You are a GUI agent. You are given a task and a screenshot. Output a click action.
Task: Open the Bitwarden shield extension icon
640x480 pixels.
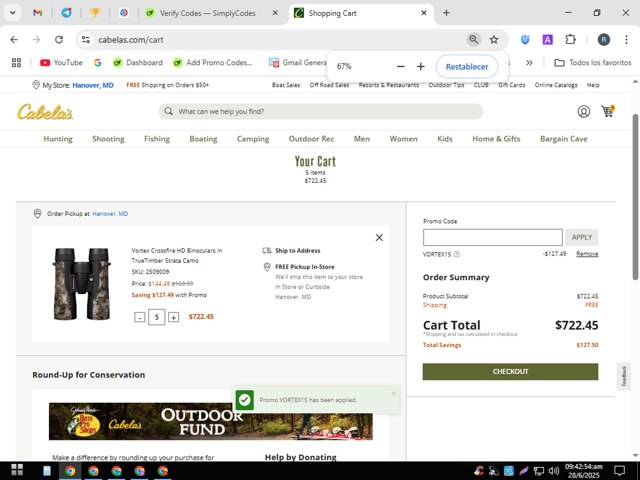tap(525, 40)
